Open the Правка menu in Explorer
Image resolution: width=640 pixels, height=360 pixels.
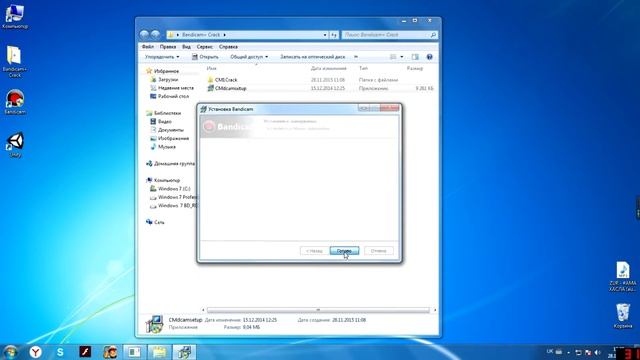(168, 47)
